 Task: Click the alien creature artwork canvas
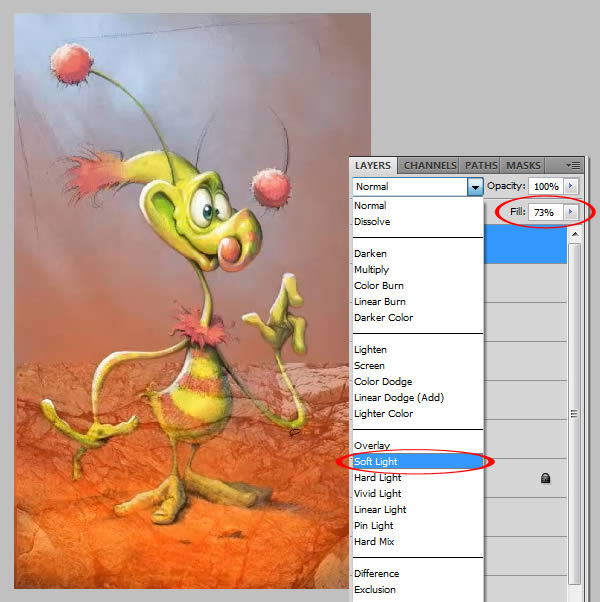click(x=192, y=301)
